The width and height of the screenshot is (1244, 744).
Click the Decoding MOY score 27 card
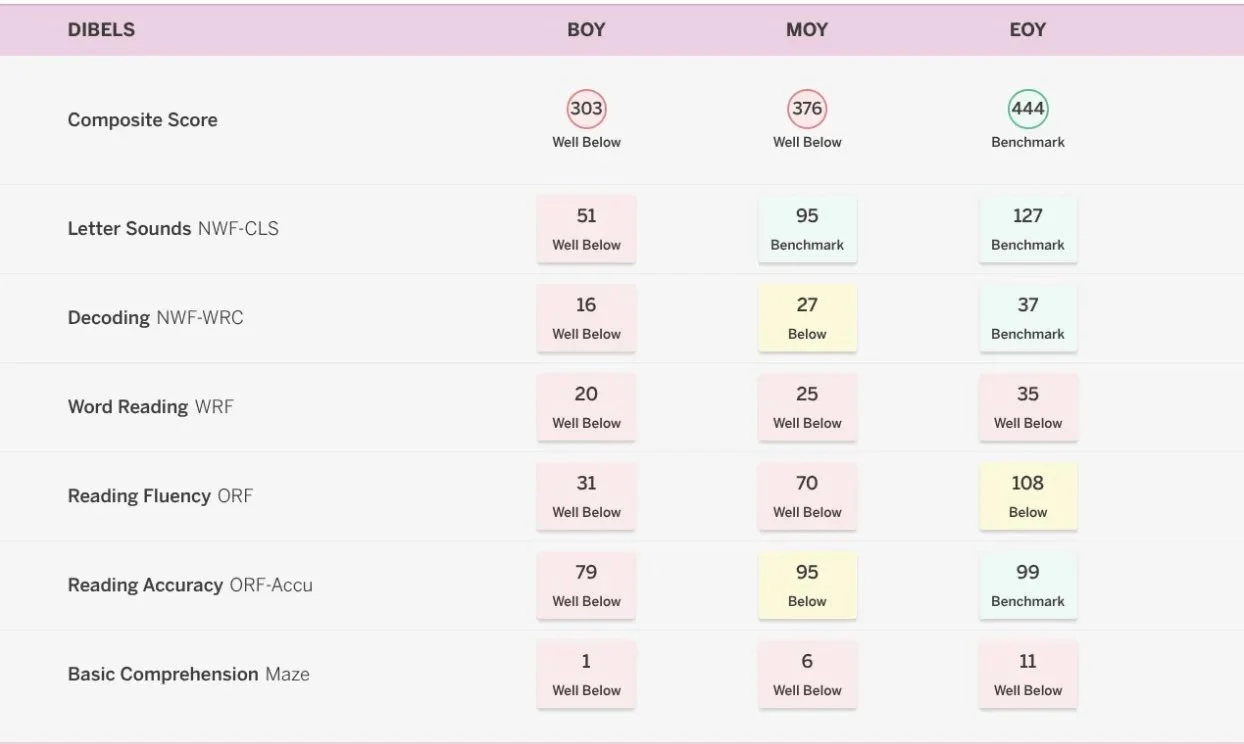(x=807, y=318)
